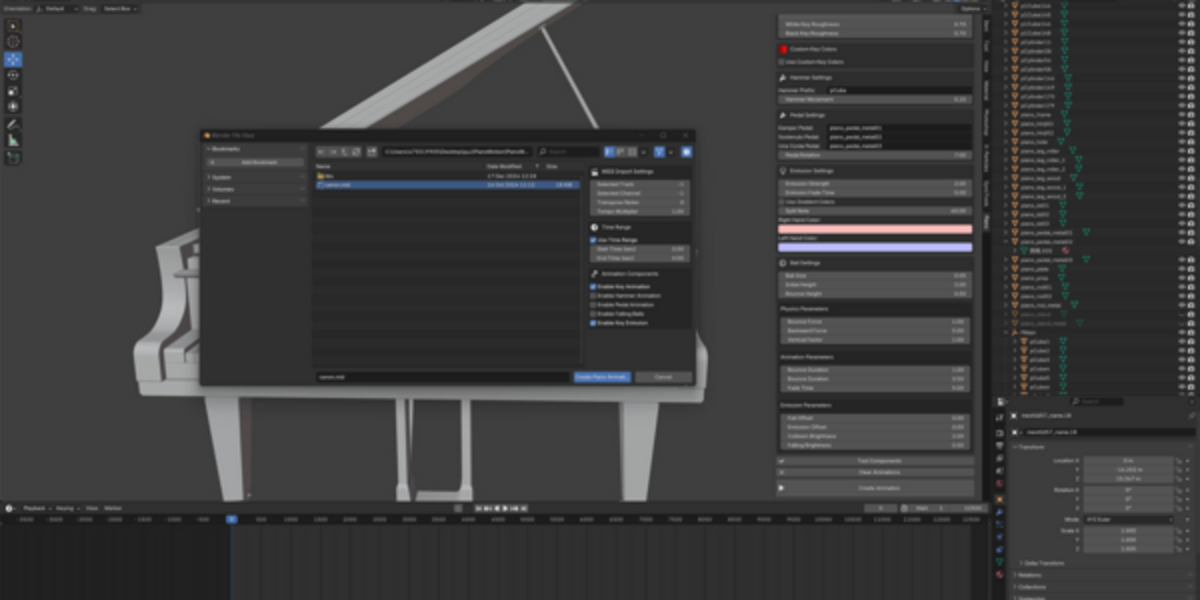The image size is (1200, 600).
Task: Open Left Hand Color swatch
Action: (875, 246)
